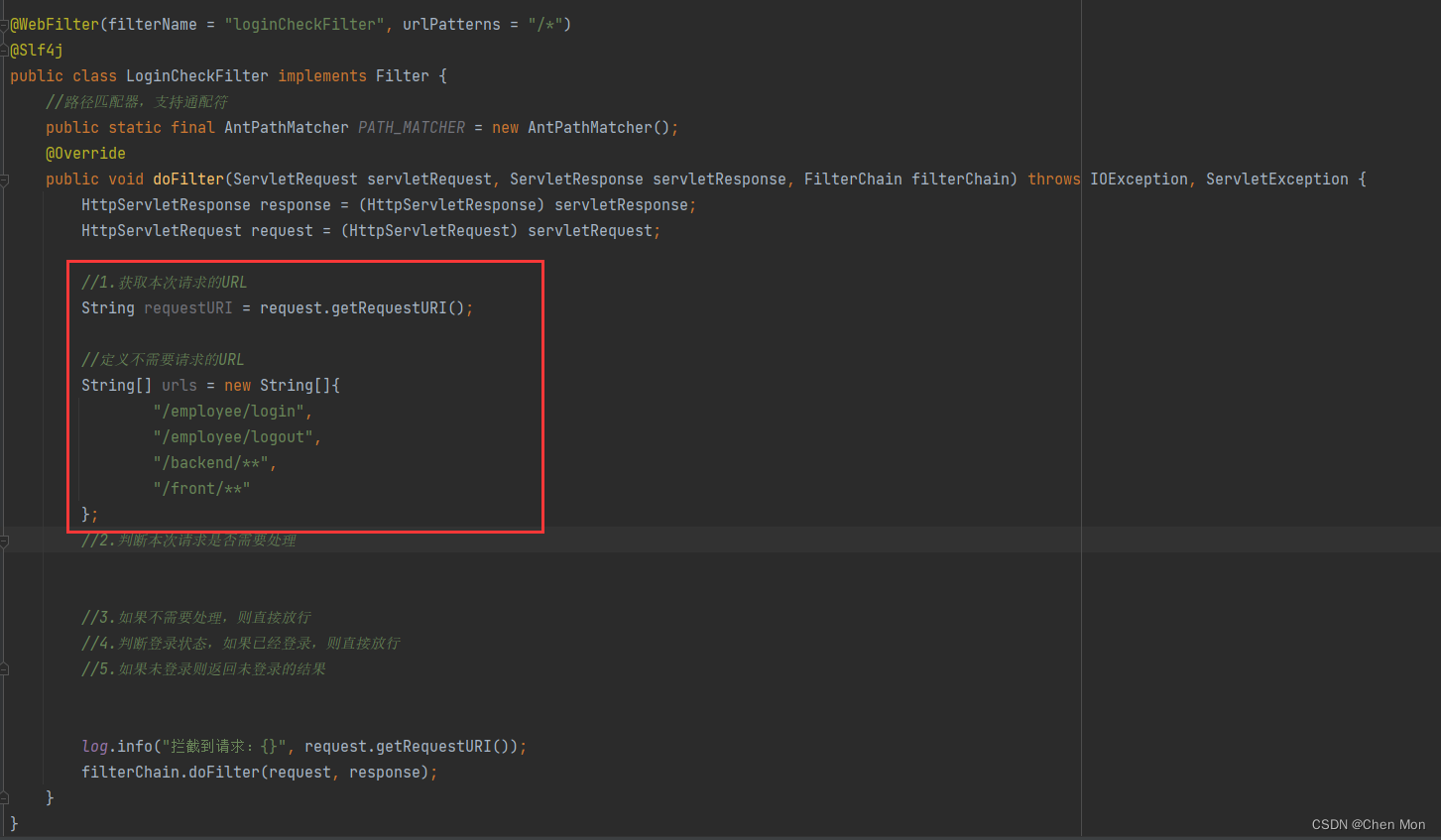Click the //4.判断登录状态 comment line

point(241,643)
